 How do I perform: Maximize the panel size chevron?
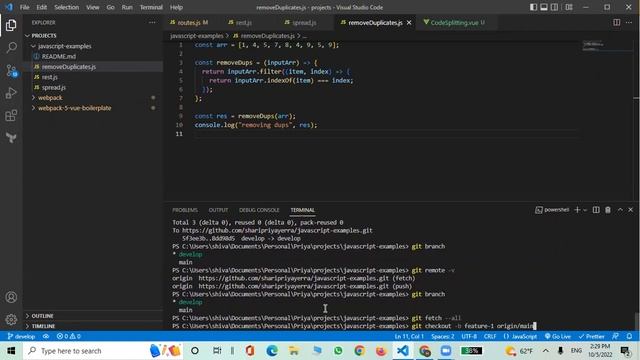(x=620, y=210)
